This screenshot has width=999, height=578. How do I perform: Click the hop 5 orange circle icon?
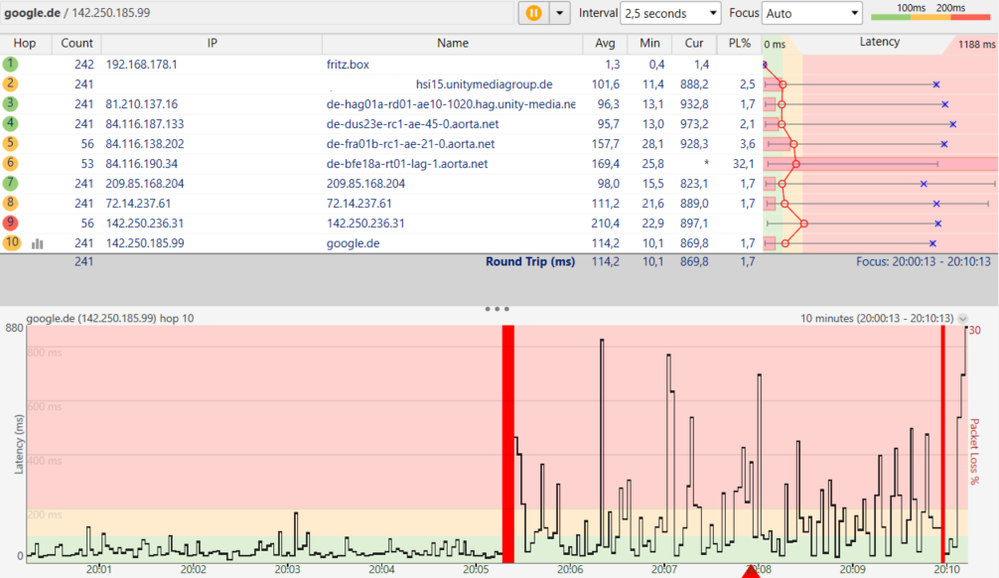pos(10,143)
